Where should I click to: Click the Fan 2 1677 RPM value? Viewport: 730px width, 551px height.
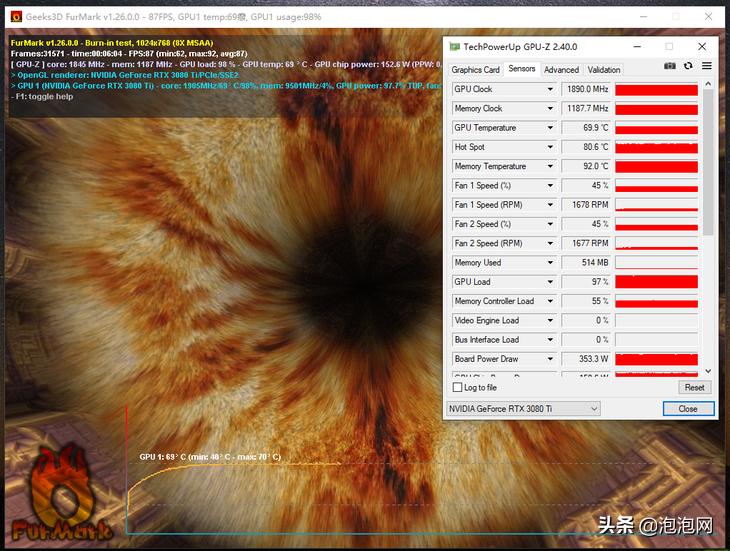coord(586,243)
